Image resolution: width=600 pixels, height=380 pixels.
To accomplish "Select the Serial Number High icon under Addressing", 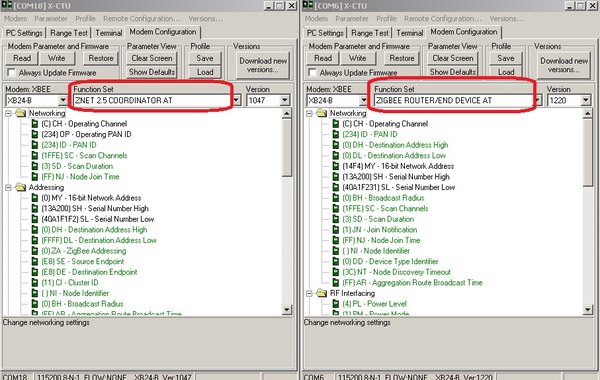I will (x=35, y=208).
